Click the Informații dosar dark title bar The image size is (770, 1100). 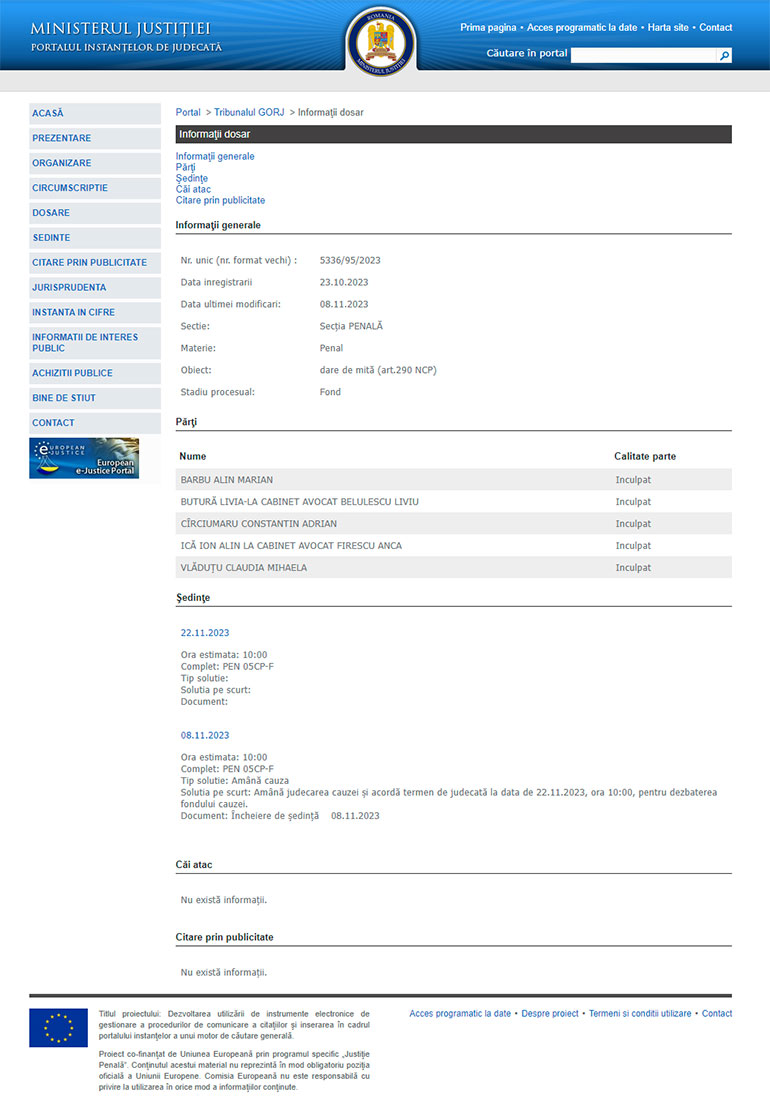(x=454, y=134)
